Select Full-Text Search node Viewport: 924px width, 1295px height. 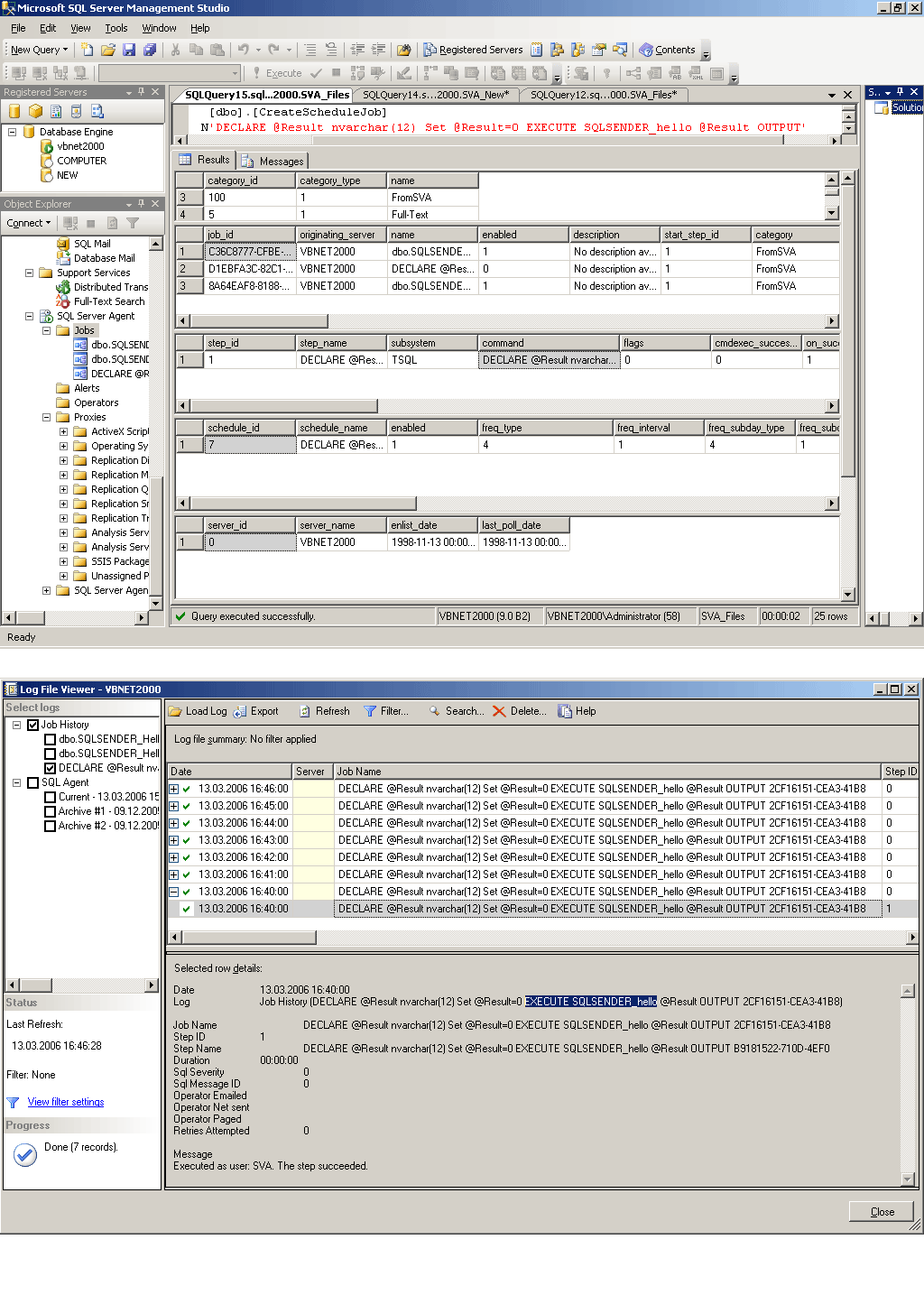[x=108, y=301]
